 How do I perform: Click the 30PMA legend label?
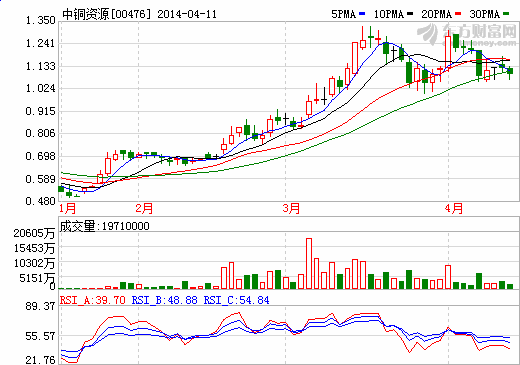pos(485,14)
